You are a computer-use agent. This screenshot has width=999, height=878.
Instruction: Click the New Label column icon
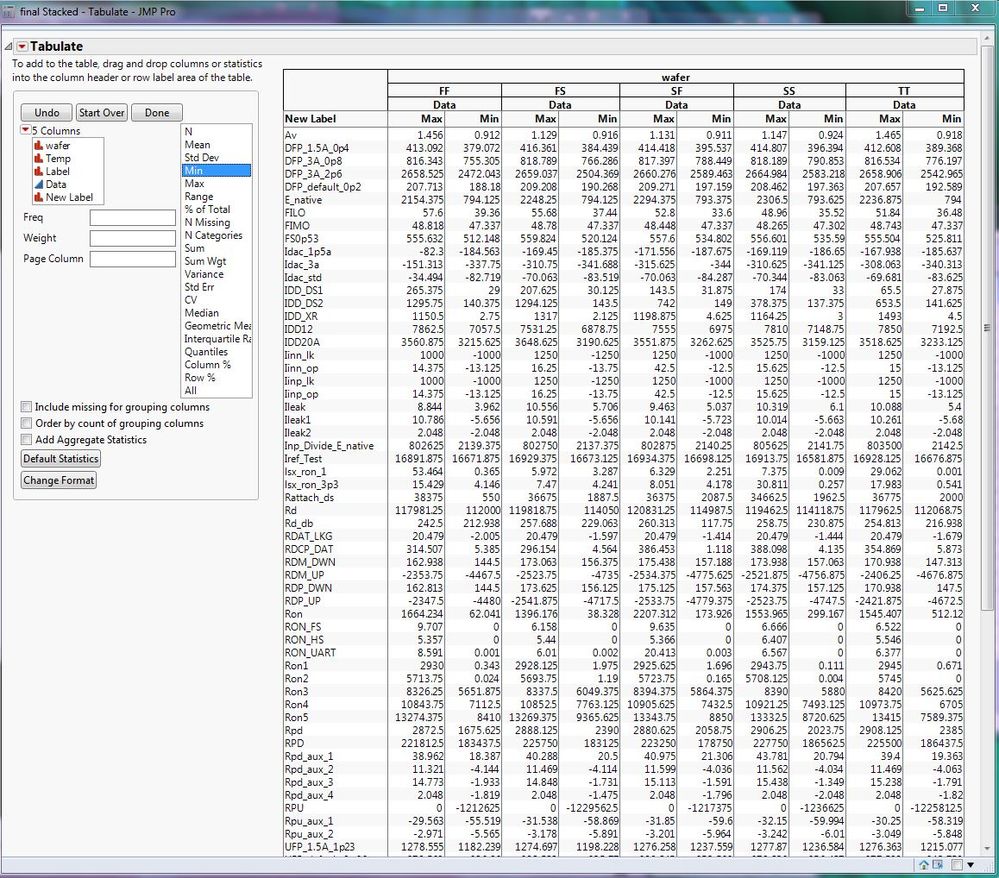pos(38,197)
